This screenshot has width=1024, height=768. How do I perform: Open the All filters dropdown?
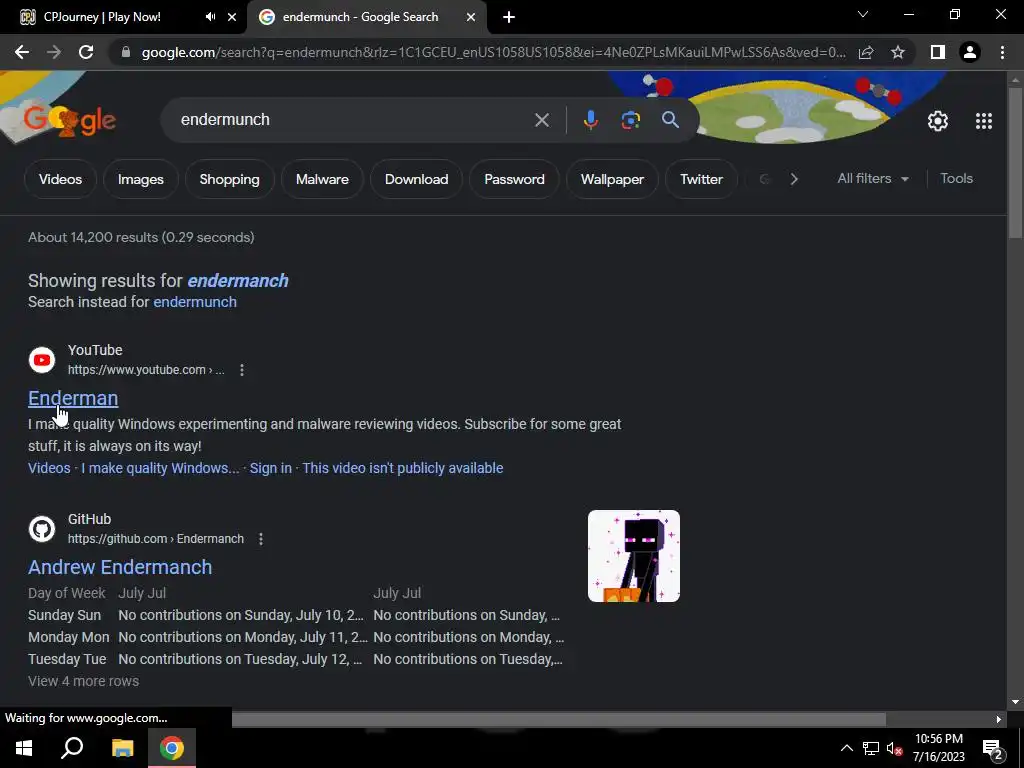click(872, 178)
